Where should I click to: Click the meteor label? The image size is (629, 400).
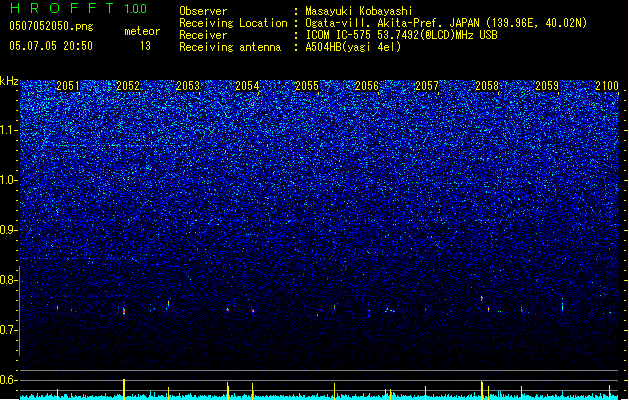[x=142, y=31]
